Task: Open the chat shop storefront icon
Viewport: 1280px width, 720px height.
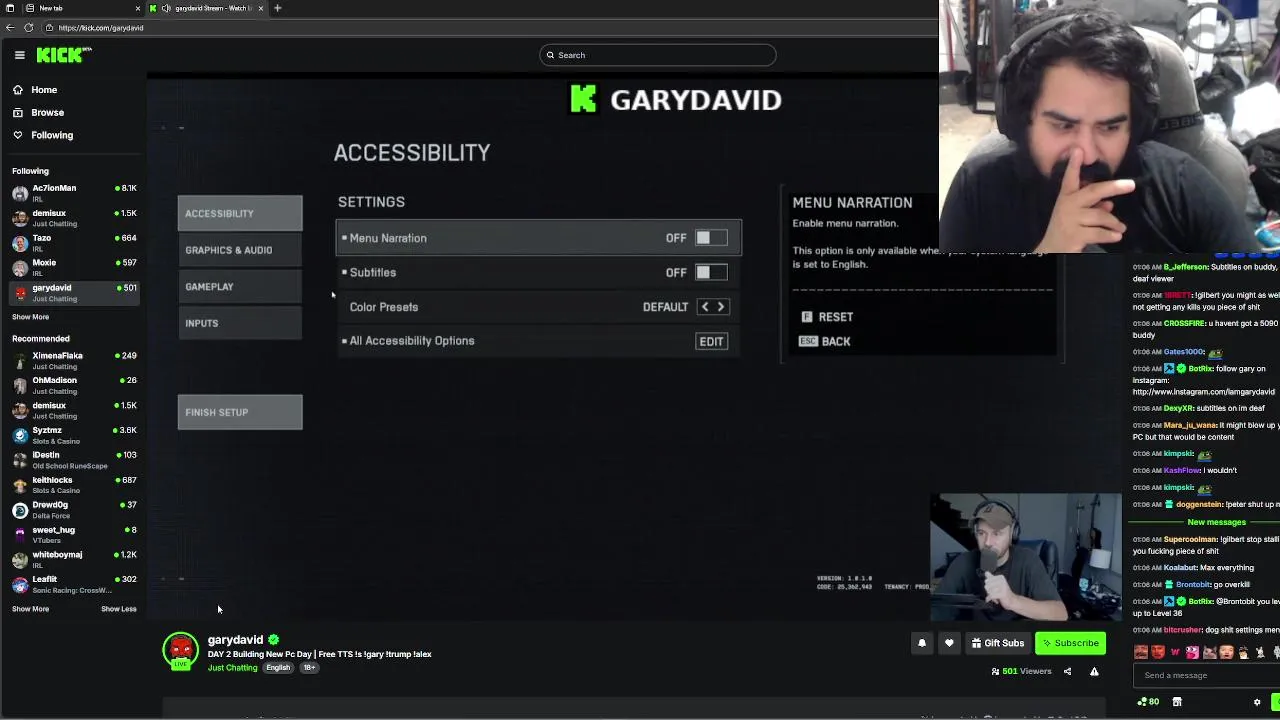Action: pos(1177,702)
